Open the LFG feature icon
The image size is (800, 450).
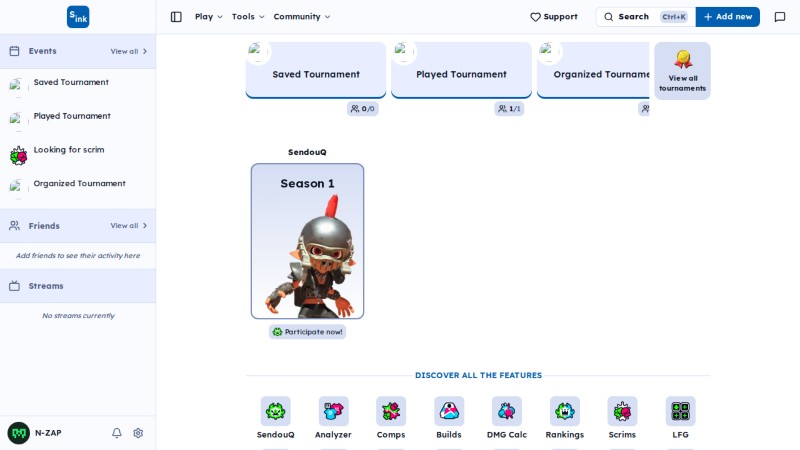[680, 411]
